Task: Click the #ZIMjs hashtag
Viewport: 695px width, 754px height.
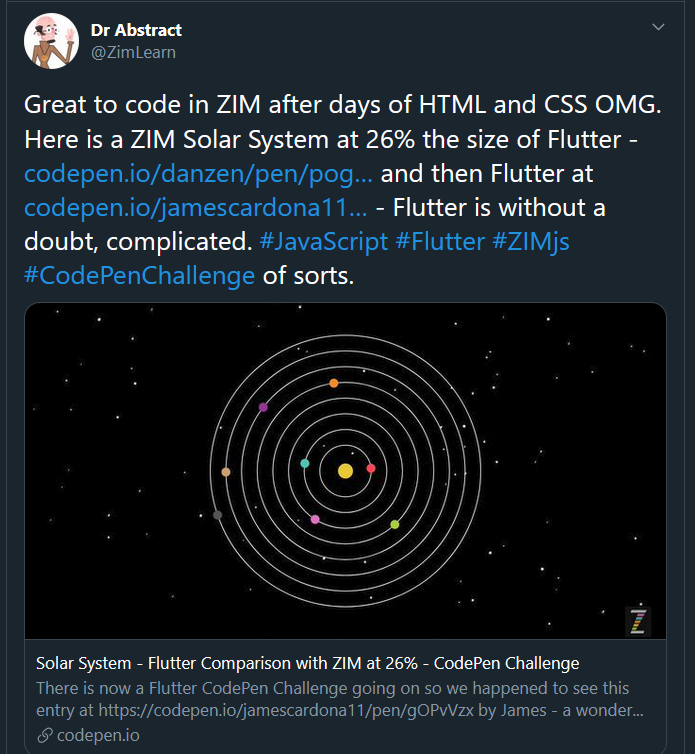Action: point(531,241)
